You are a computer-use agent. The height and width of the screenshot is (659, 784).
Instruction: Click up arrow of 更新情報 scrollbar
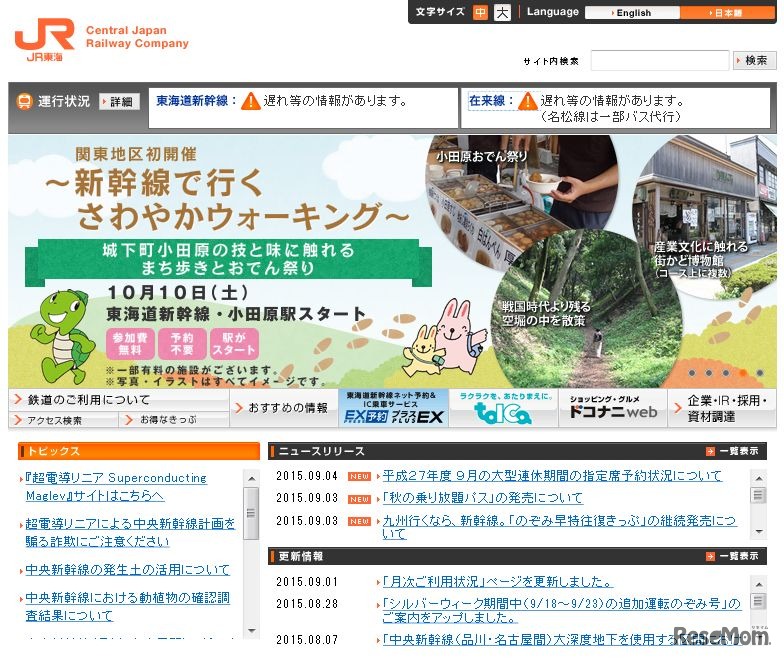click(x=758, y=584)
